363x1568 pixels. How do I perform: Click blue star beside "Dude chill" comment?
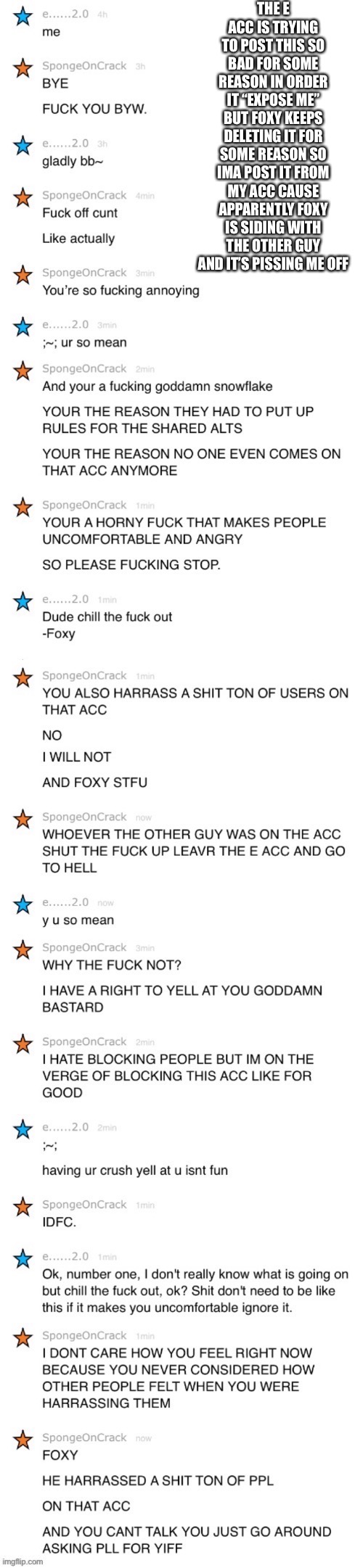click(x=23, y=602)
